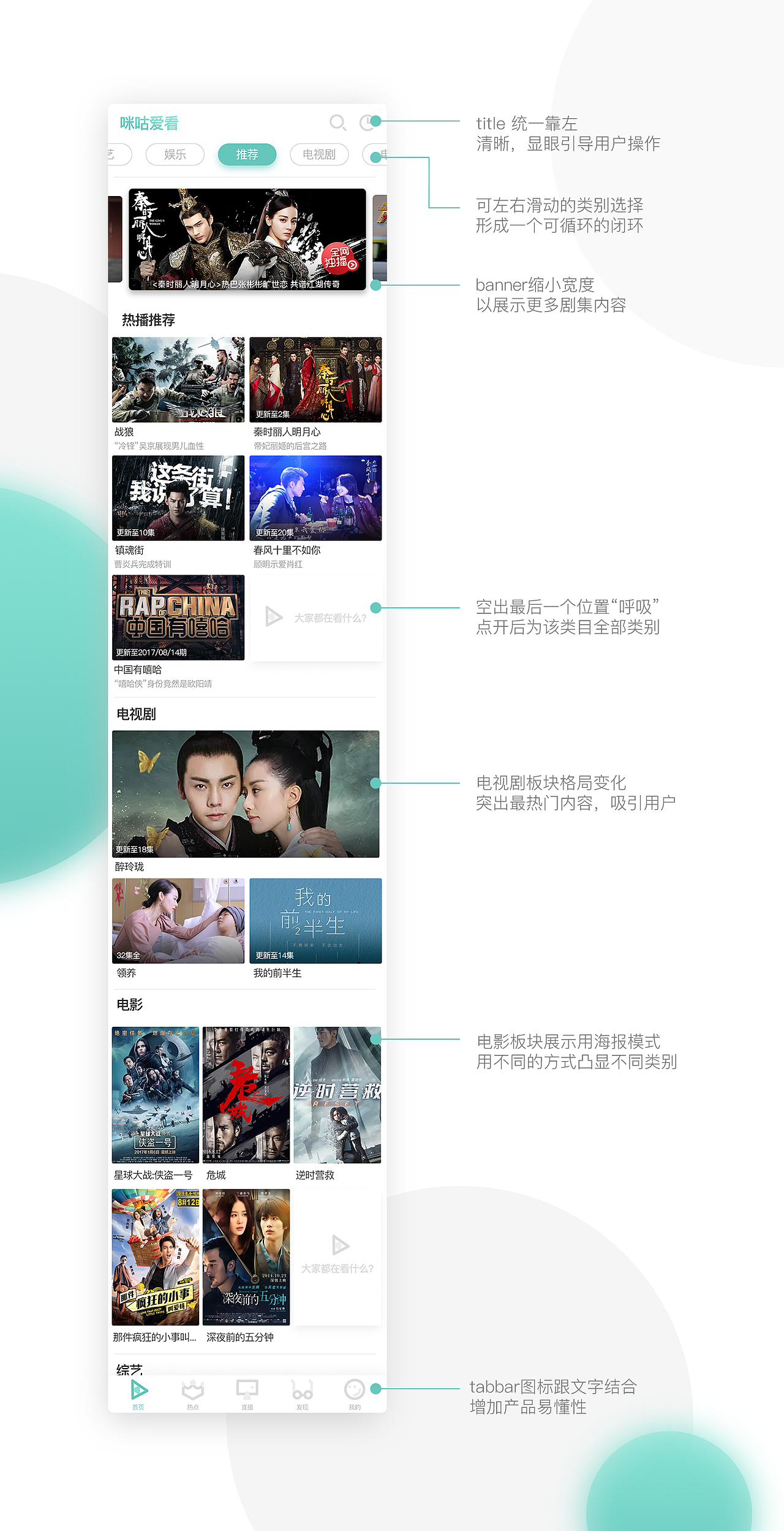Open the 深夜前的五分钟 poster
The height and width of the screenshot is (1531, 784).
tap(246, 1257)
